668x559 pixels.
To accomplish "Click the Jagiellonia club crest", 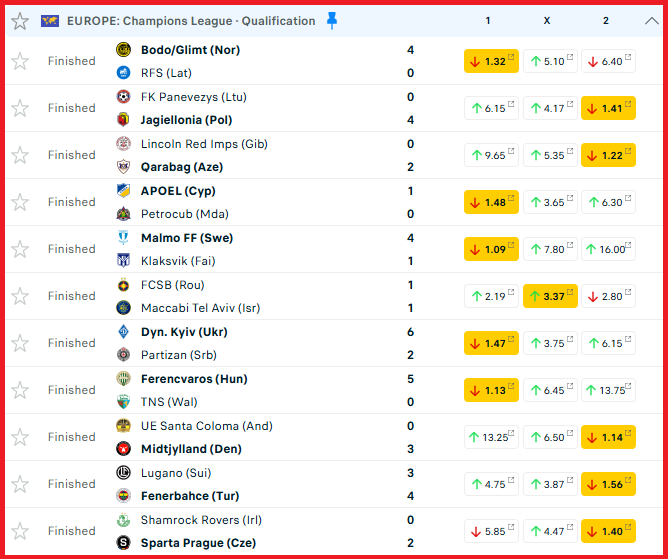I will click(x=123, y=120).
